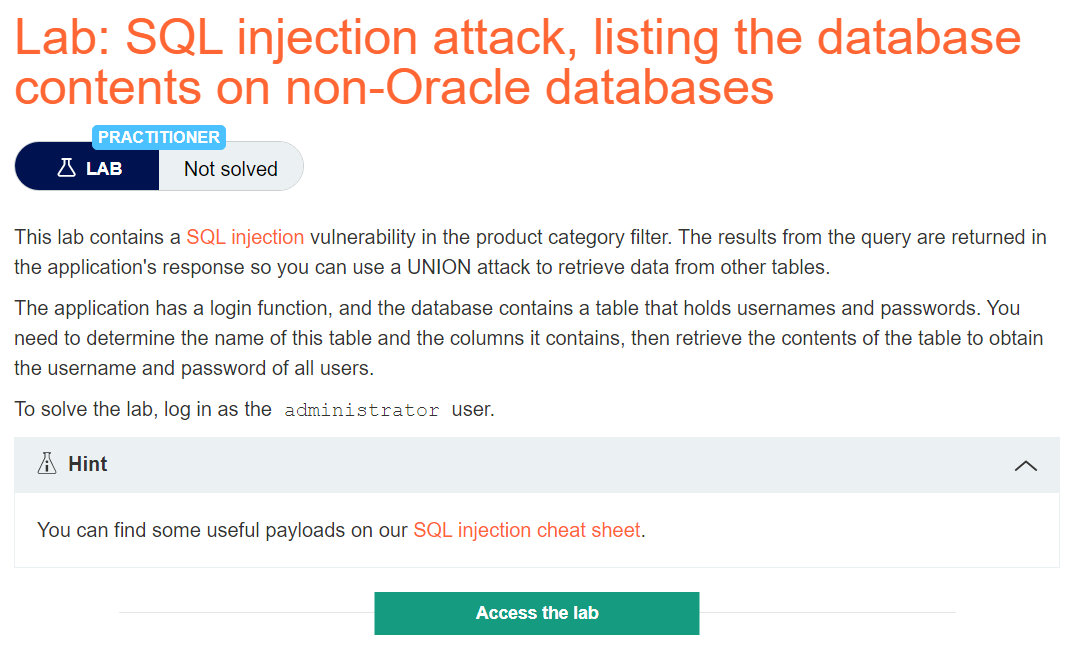Click the Not solved status label
Screen dimensions: 1077x651
pyautogui.click(x=231, y=169)
